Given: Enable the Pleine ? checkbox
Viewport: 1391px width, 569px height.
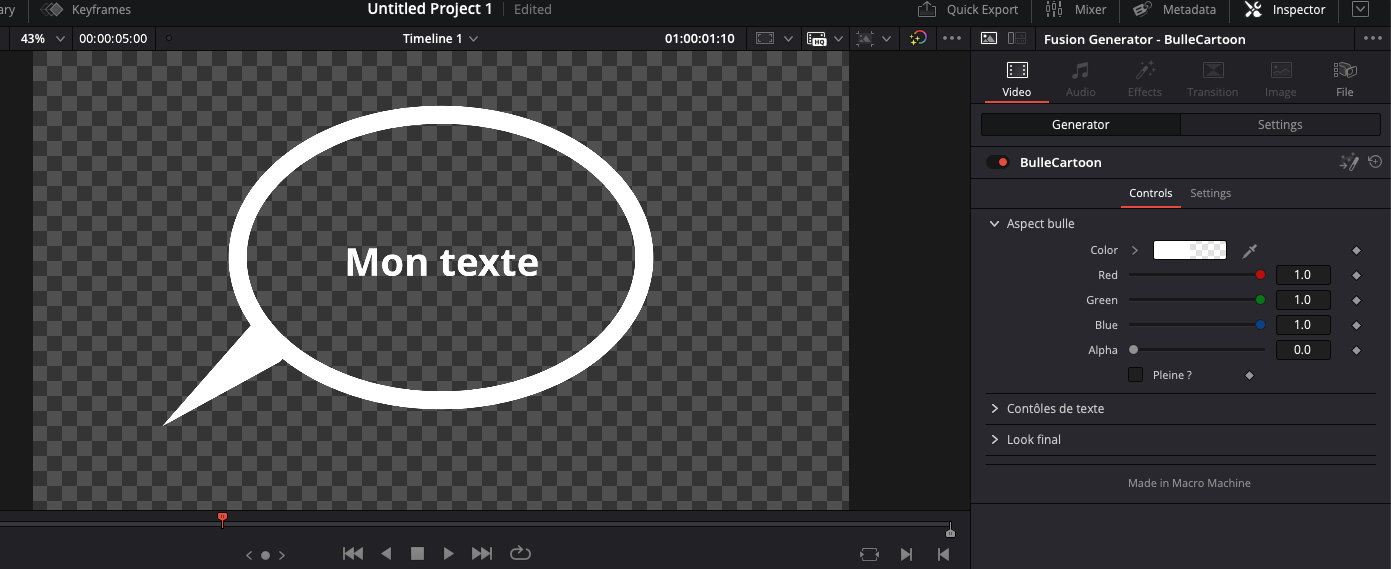Looking at the screenshot, I should (x=1135, y=375).
